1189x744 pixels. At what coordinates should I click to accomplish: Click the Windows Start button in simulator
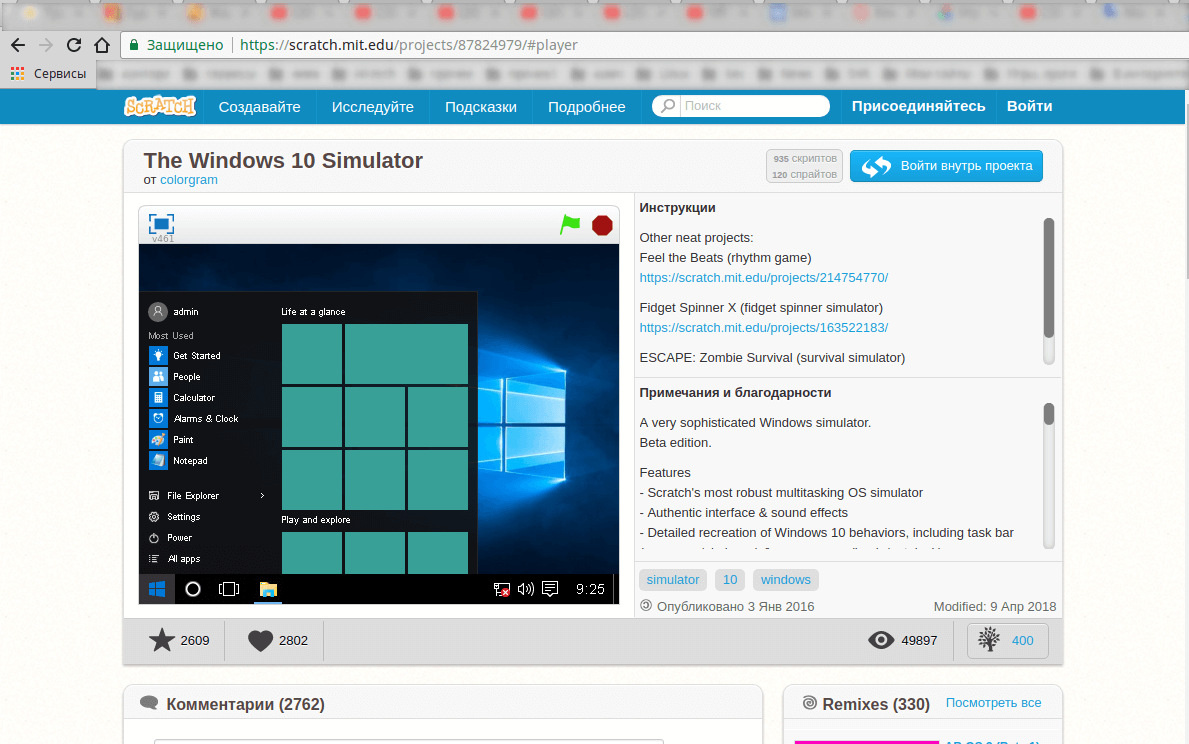click(x=157, y=589)
